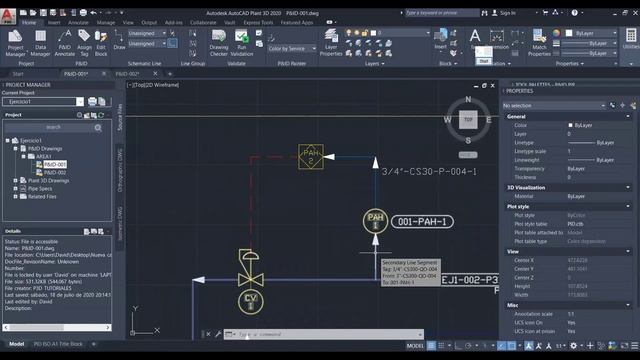Toggle layer on/off lightbulb in Layers panel

(x=349, y=33)
